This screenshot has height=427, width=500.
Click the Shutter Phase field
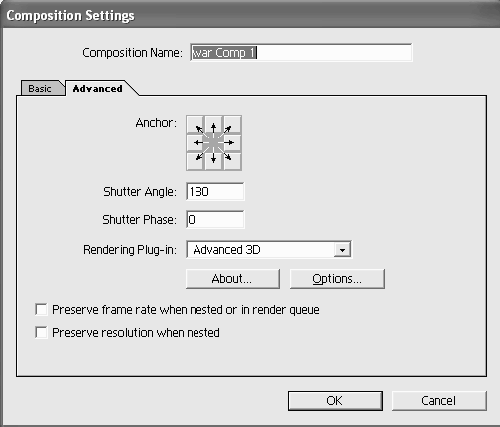215,219
